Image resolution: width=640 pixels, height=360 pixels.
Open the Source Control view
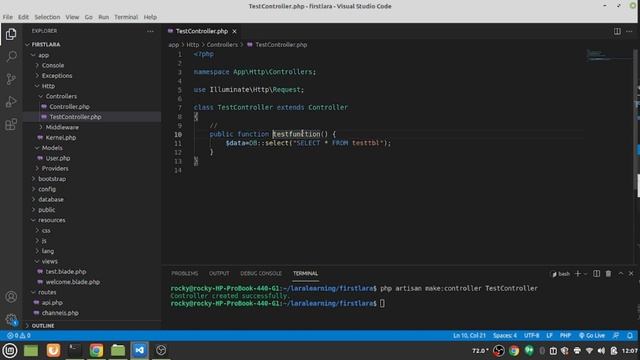(x=11, y=79)
